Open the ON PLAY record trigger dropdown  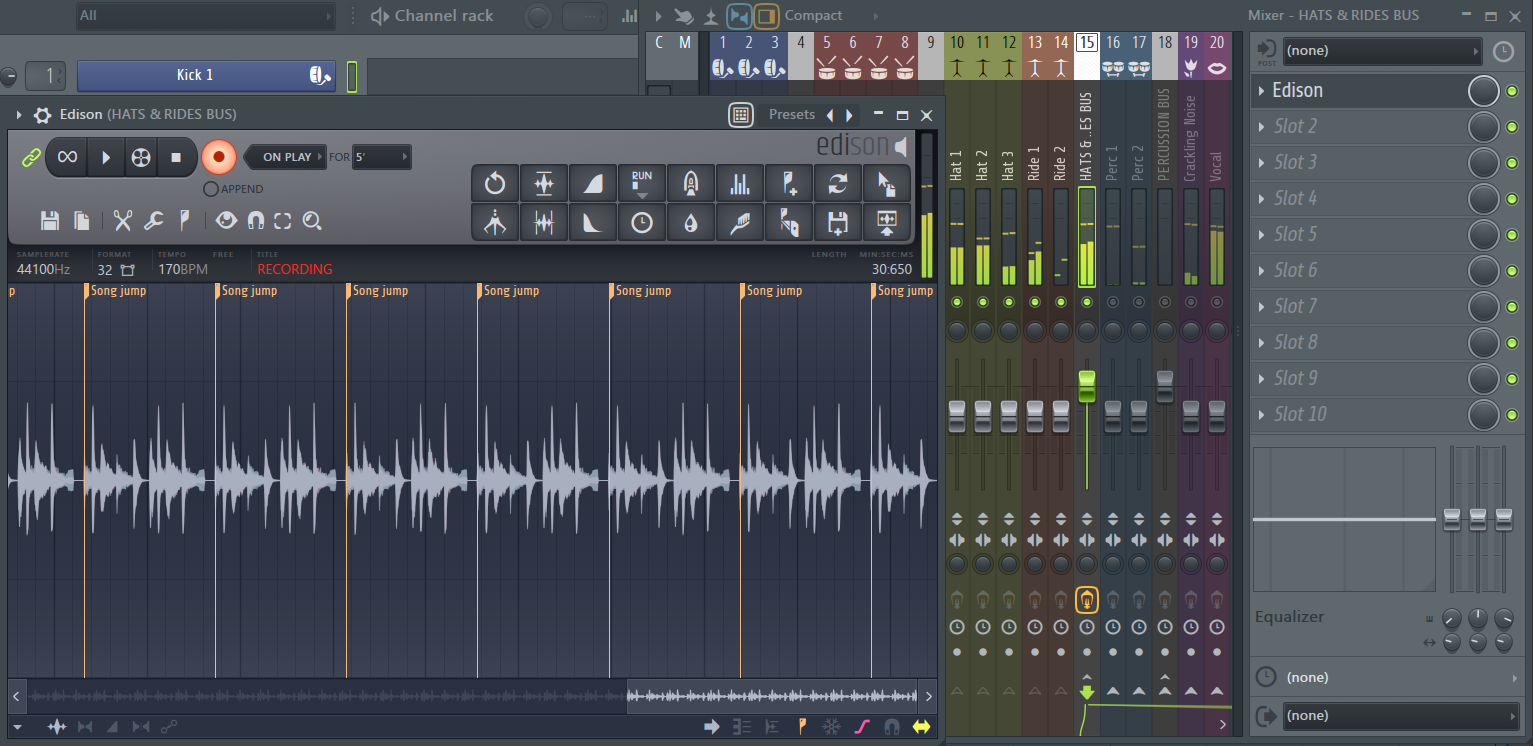(286, 157)
